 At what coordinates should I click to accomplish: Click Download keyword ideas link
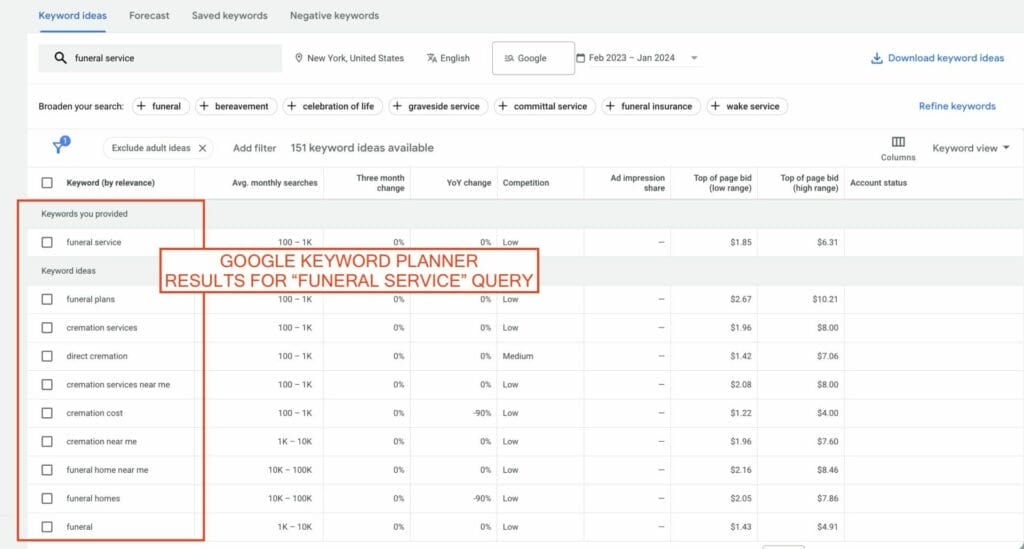click(938, 58)
